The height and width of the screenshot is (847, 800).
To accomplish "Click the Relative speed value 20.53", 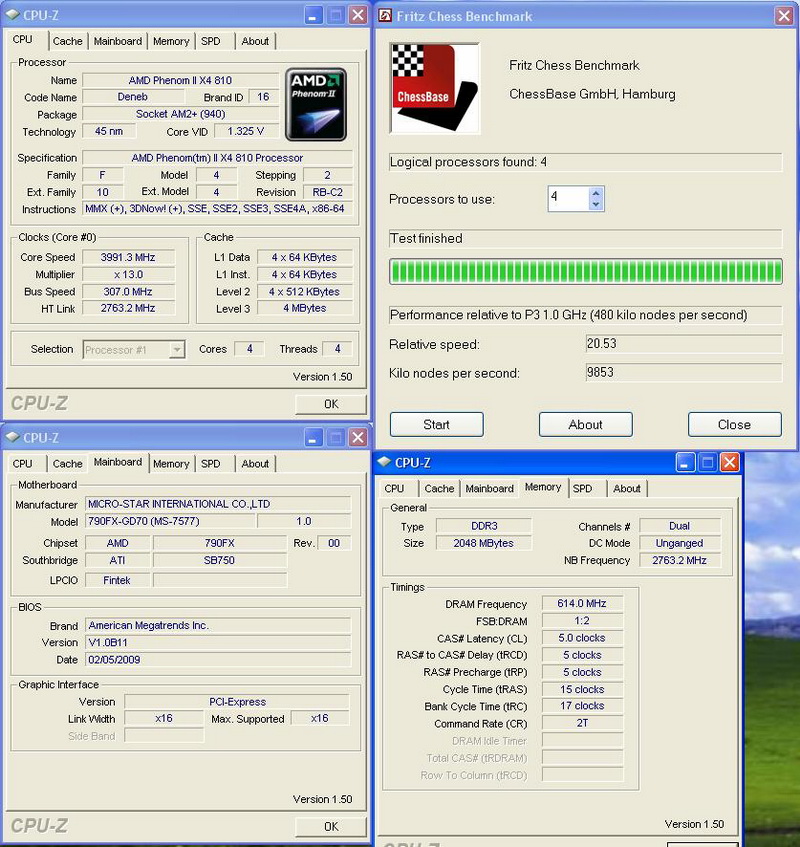I will tap(684, 344).
